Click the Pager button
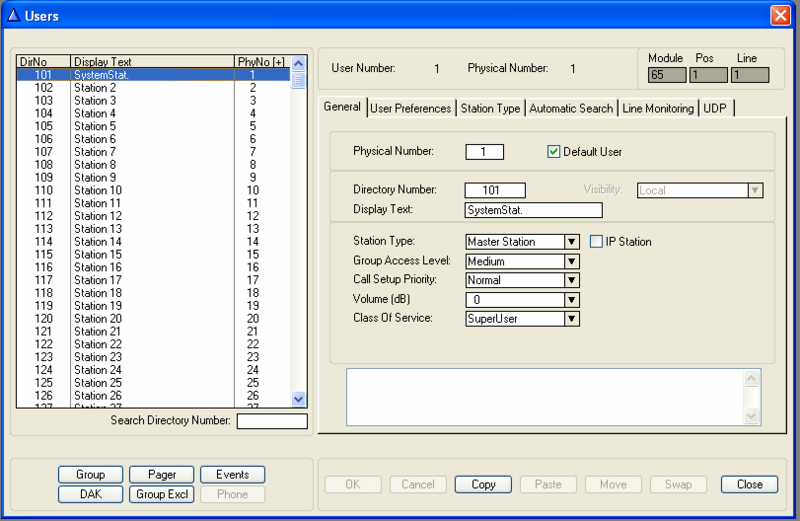 click(161, 475)
